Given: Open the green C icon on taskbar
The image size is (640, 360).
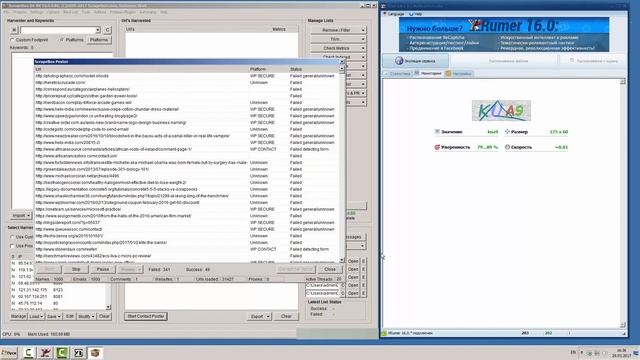Looking at the screenshot, I should (x=62, y=353).
